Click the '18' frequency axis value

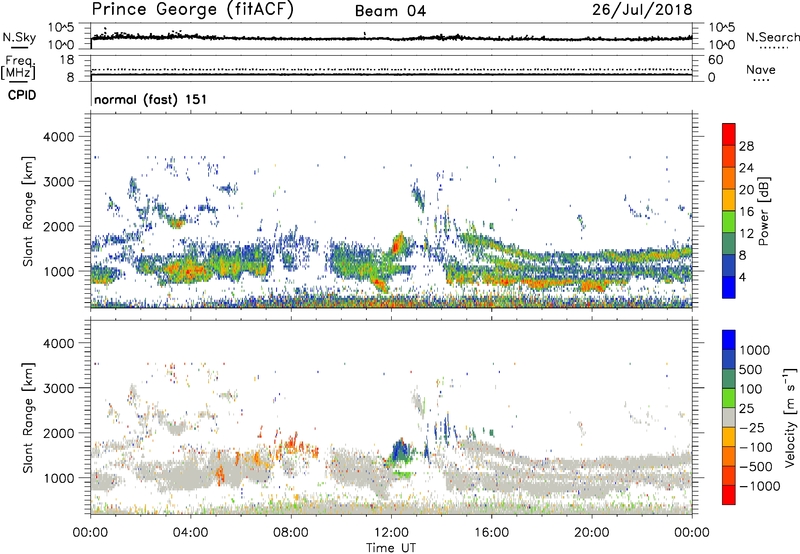pyautogui.click(x=66, y=60)
